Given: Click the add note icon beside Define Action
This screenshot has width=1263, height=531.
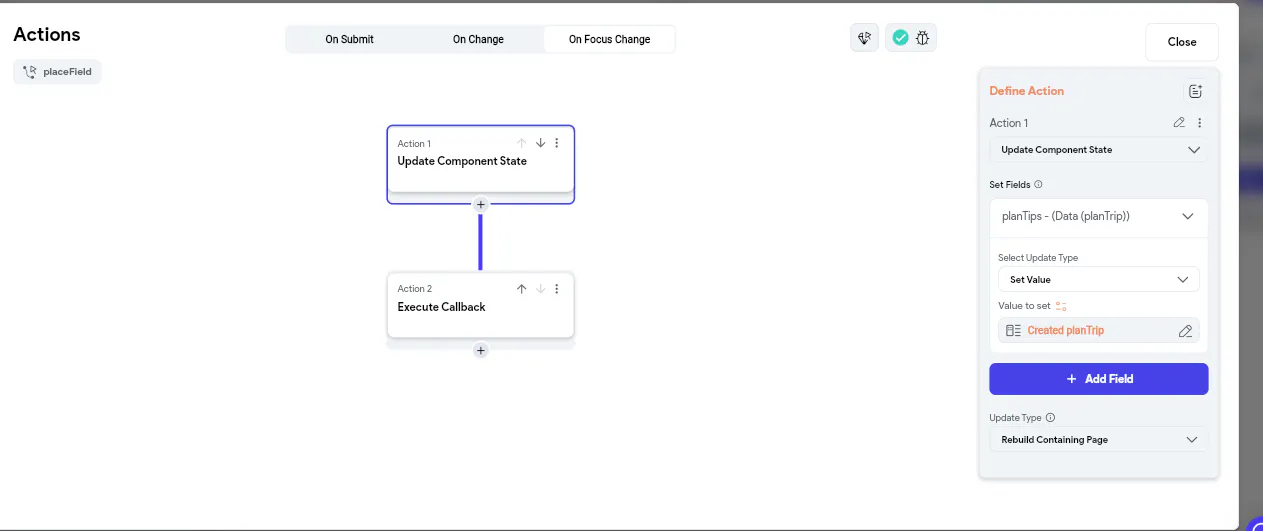Looking at the screenshot, I should click(x=1195, y=91).
